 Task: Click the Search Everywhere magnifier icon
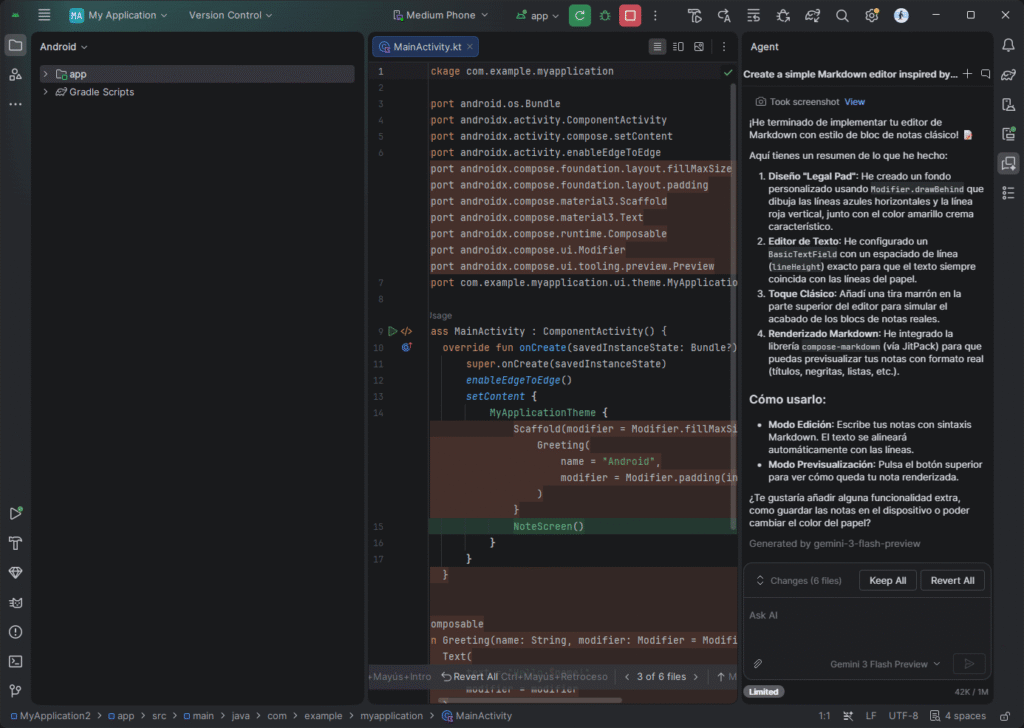842,15
